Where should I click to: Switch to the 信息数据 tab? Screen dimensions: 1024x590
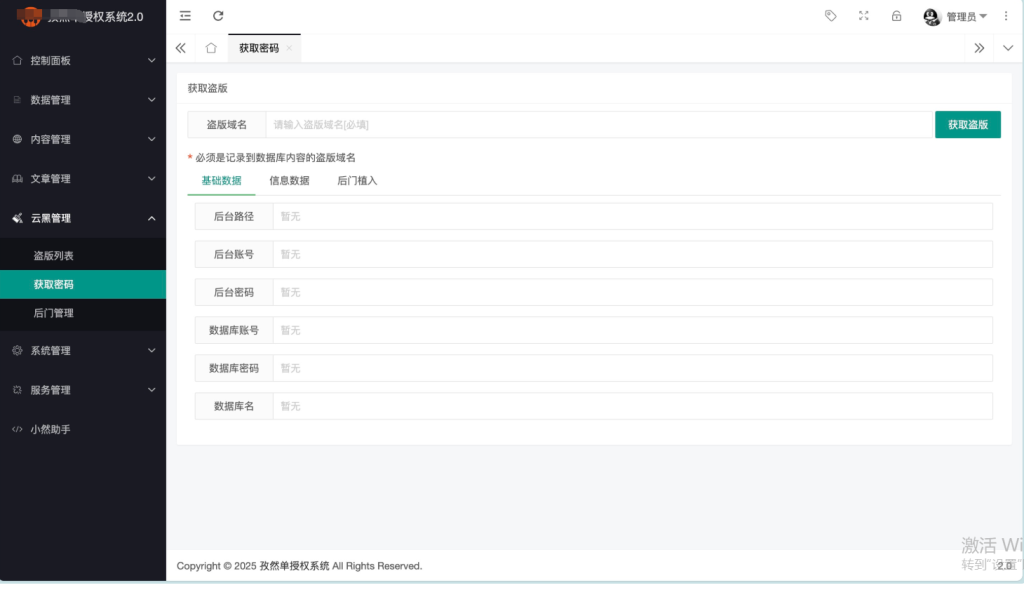(x=289, y=181)
